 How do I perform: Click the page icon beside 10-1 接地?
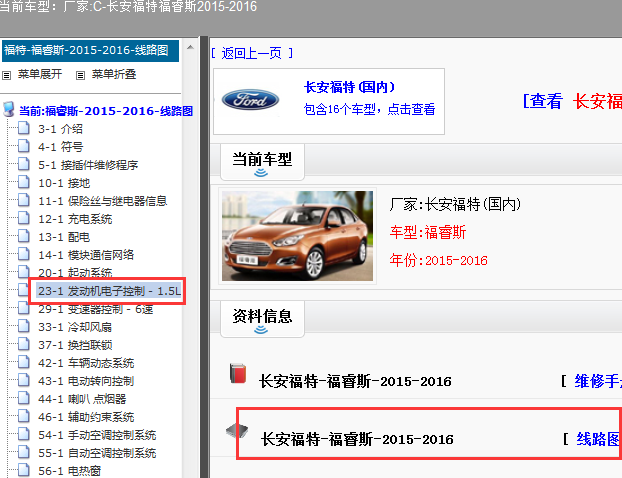pyautogui.click(x=24, y=182)
